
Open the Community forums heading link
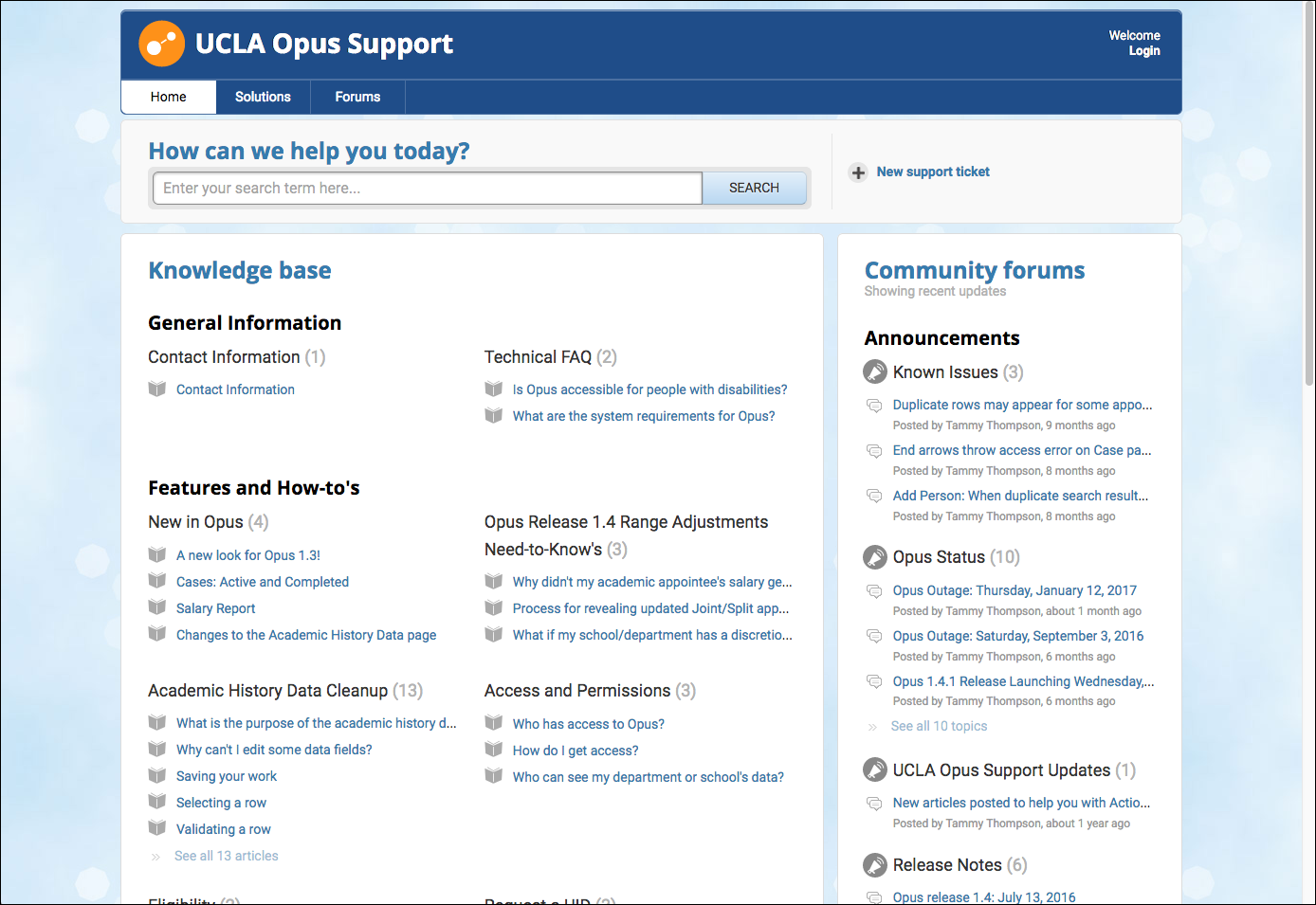click(x=975, y=270)
